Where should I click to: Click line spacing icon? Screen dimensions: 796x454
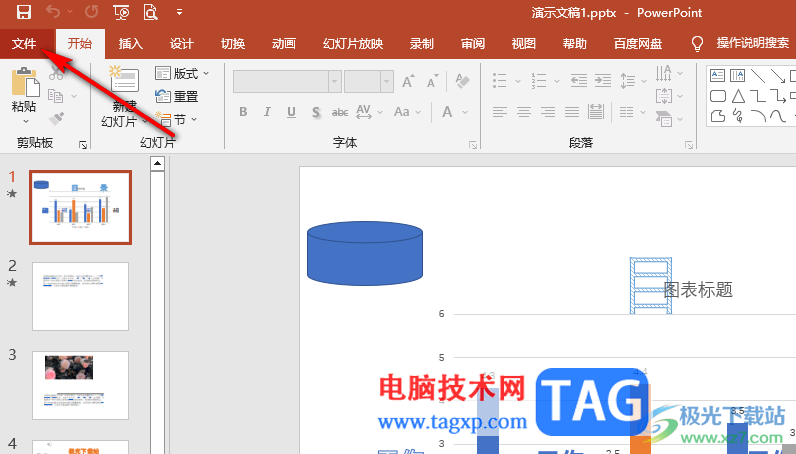click(628, 81)
